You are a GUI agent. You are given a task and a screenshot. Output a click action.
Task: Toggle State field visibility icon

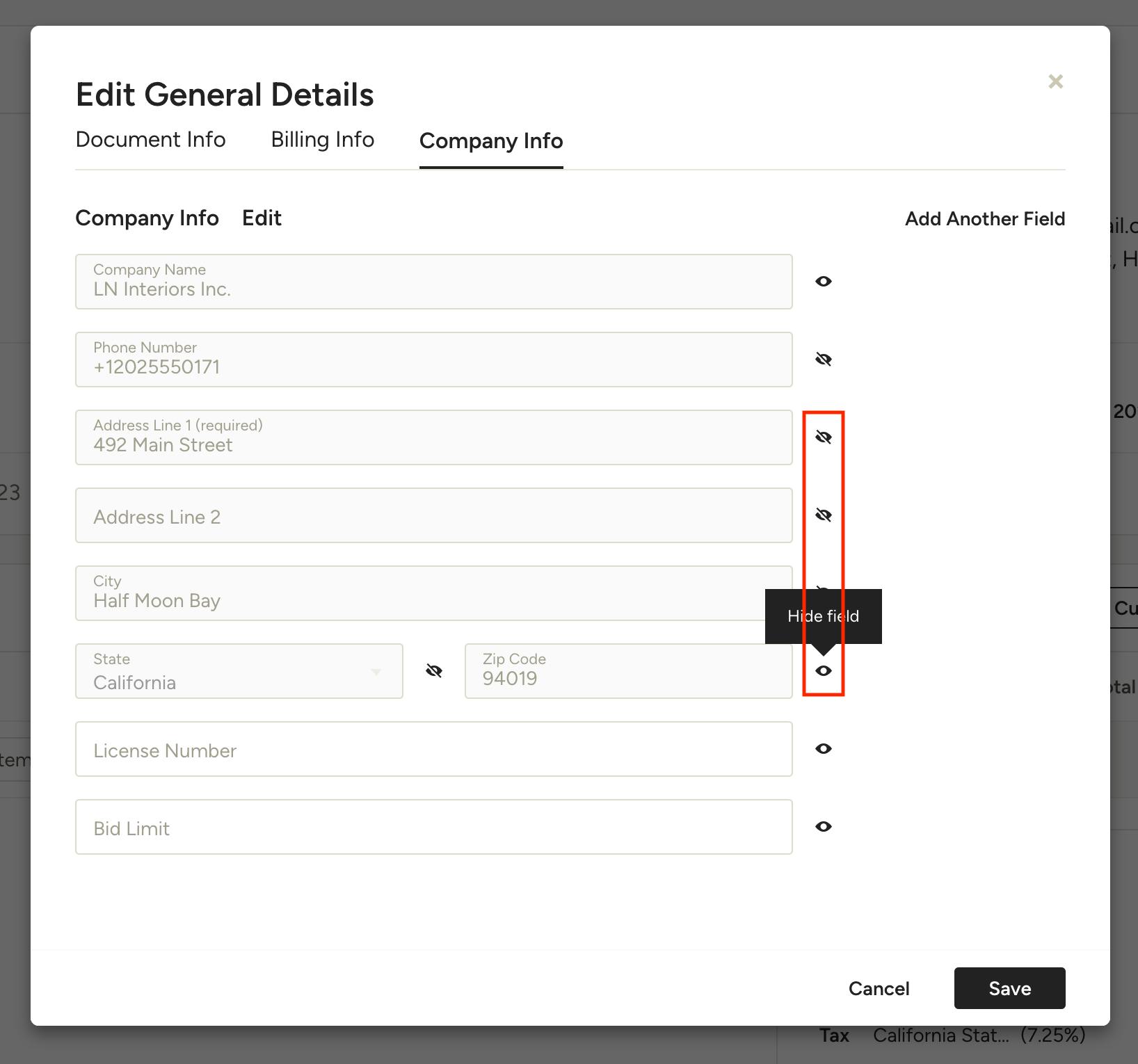coord(434,671)
